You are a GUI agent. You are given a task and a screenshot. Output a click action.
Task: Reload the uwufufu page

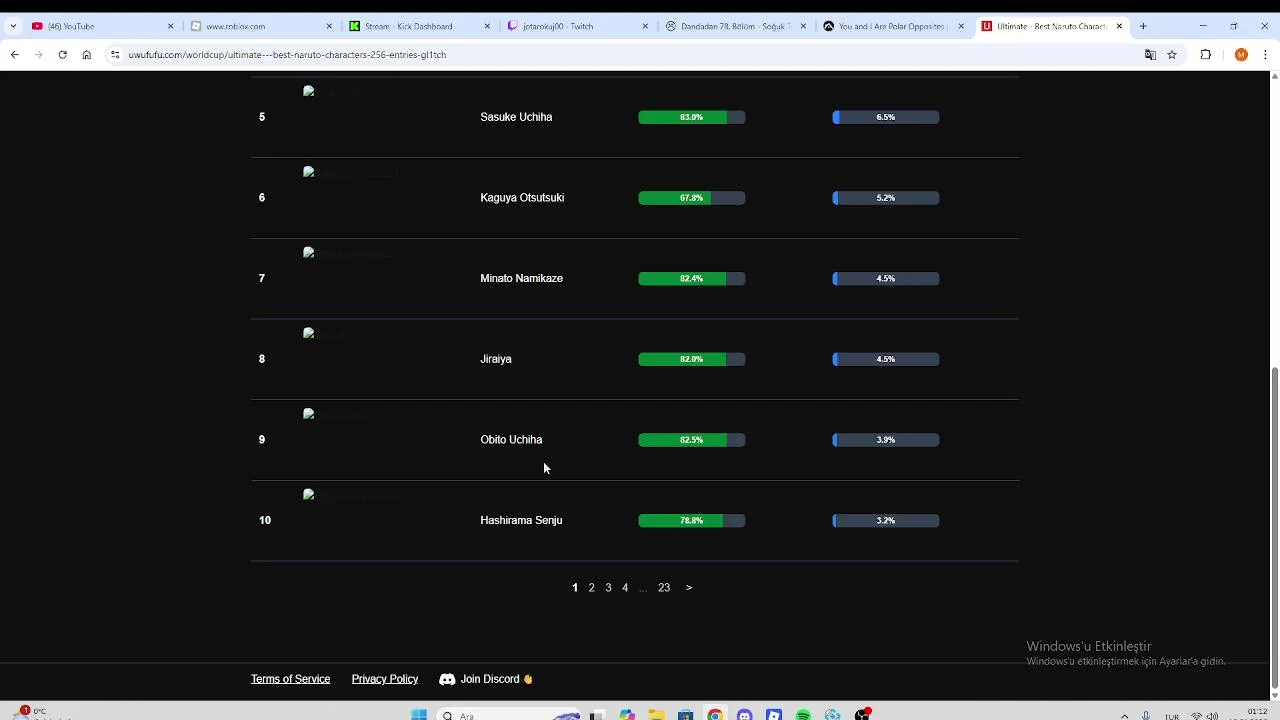62,55
